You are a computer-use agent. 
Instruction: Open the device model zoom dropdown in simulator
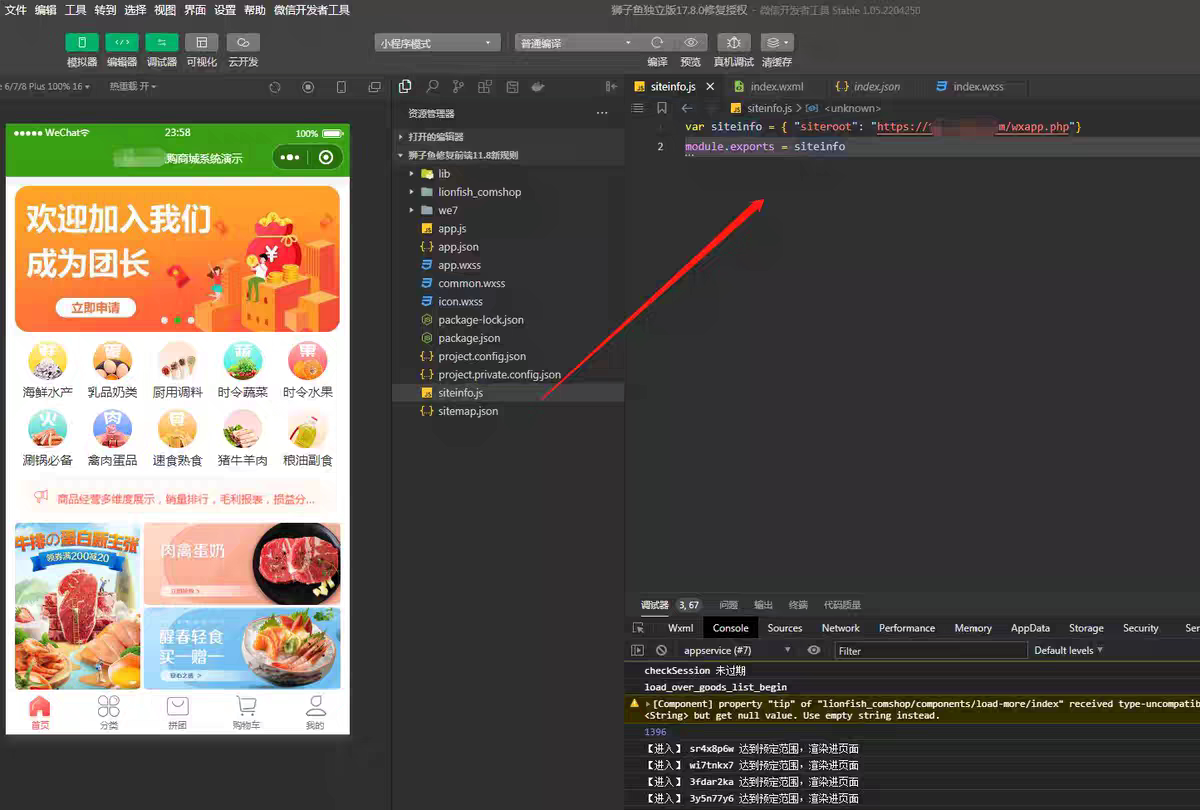[x=46, y=87]
